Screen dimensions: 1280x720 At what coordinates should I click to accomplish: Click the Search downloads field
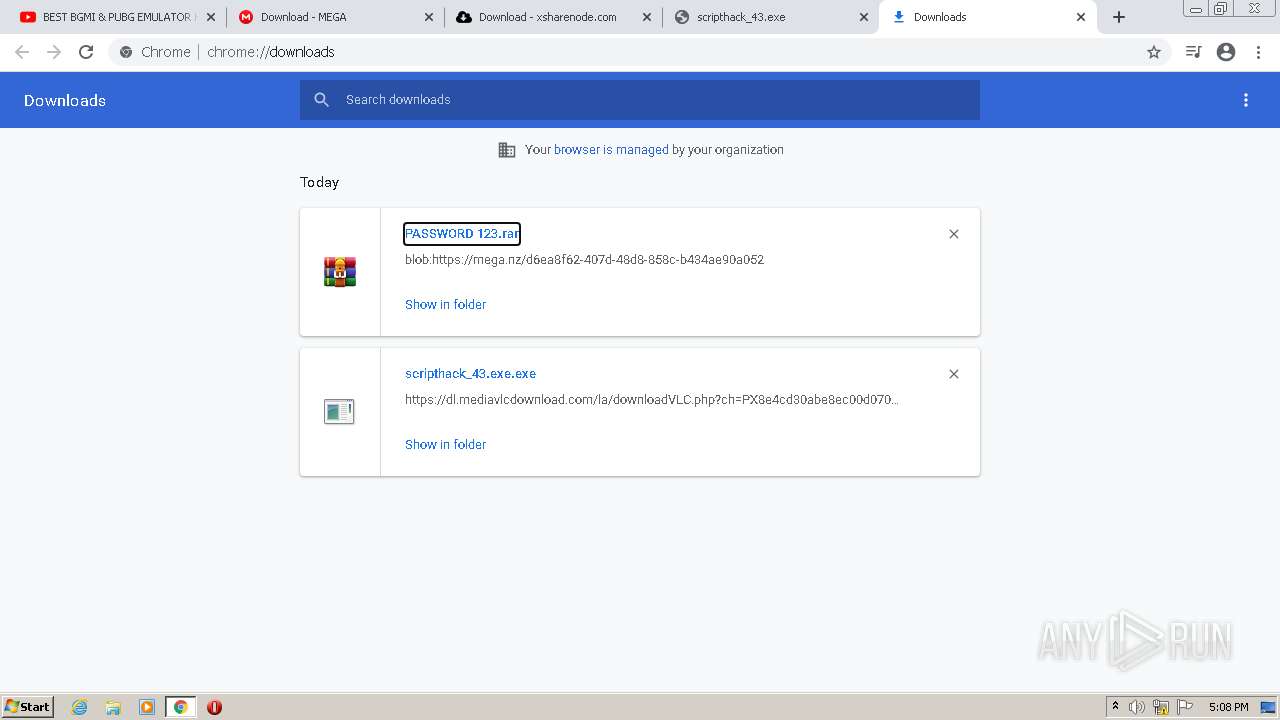pyautogui.click(x=640, y=100)
